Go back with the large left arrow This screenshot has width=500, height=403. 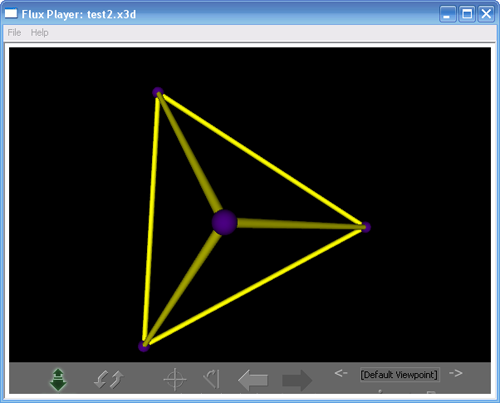(253, 380)
